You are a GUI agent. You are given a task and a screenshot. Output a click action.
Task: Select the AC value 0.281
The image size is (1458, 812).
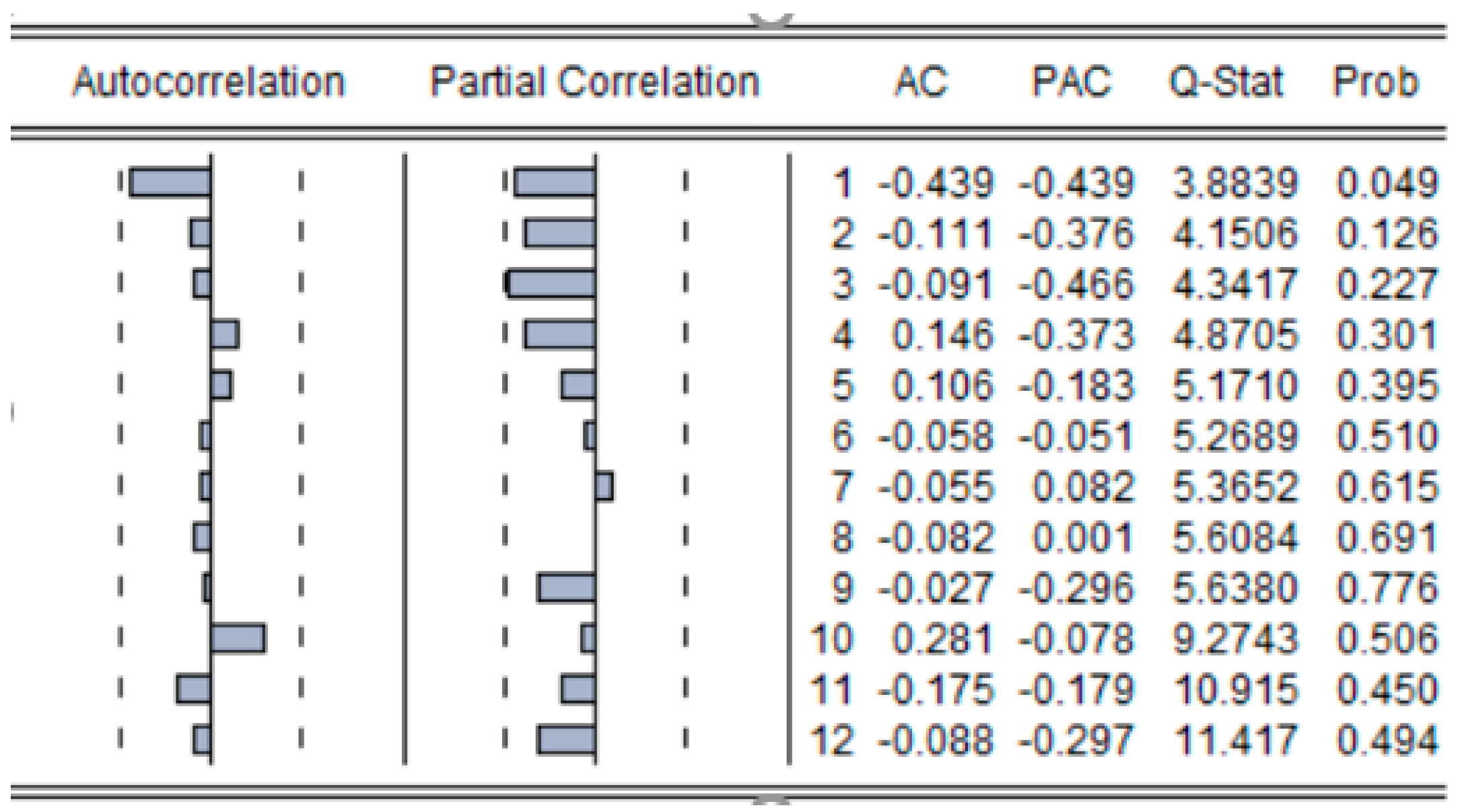coord(942,638)
